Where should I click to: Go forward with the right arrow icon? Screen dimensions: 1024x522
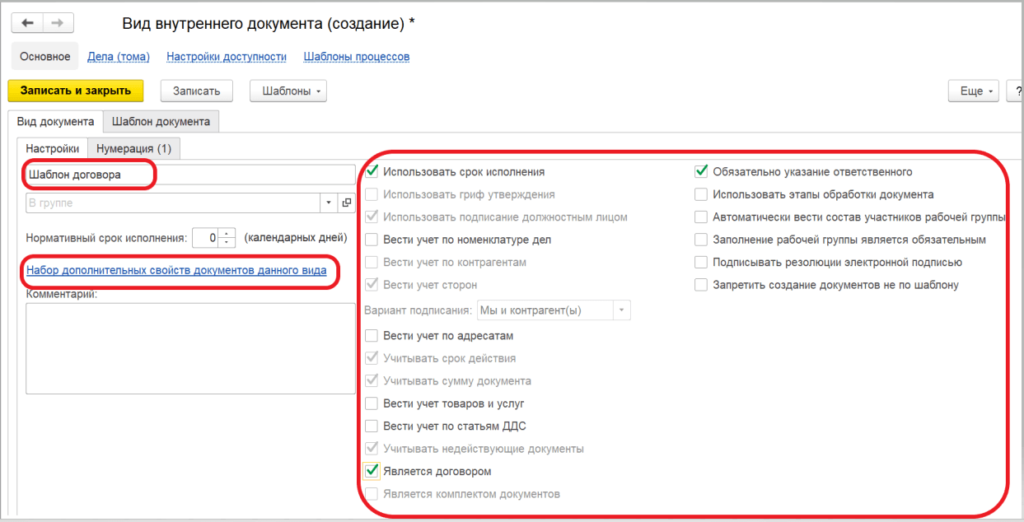pyautogui.click(x=57, y=23)
